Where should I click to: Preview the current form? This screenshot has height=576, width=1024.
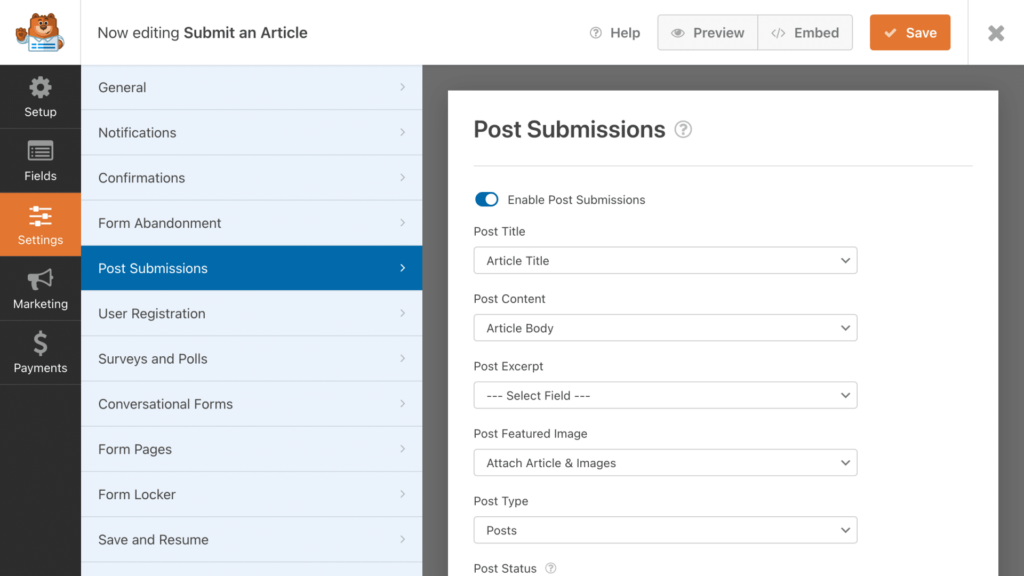[x=707, y=32]
